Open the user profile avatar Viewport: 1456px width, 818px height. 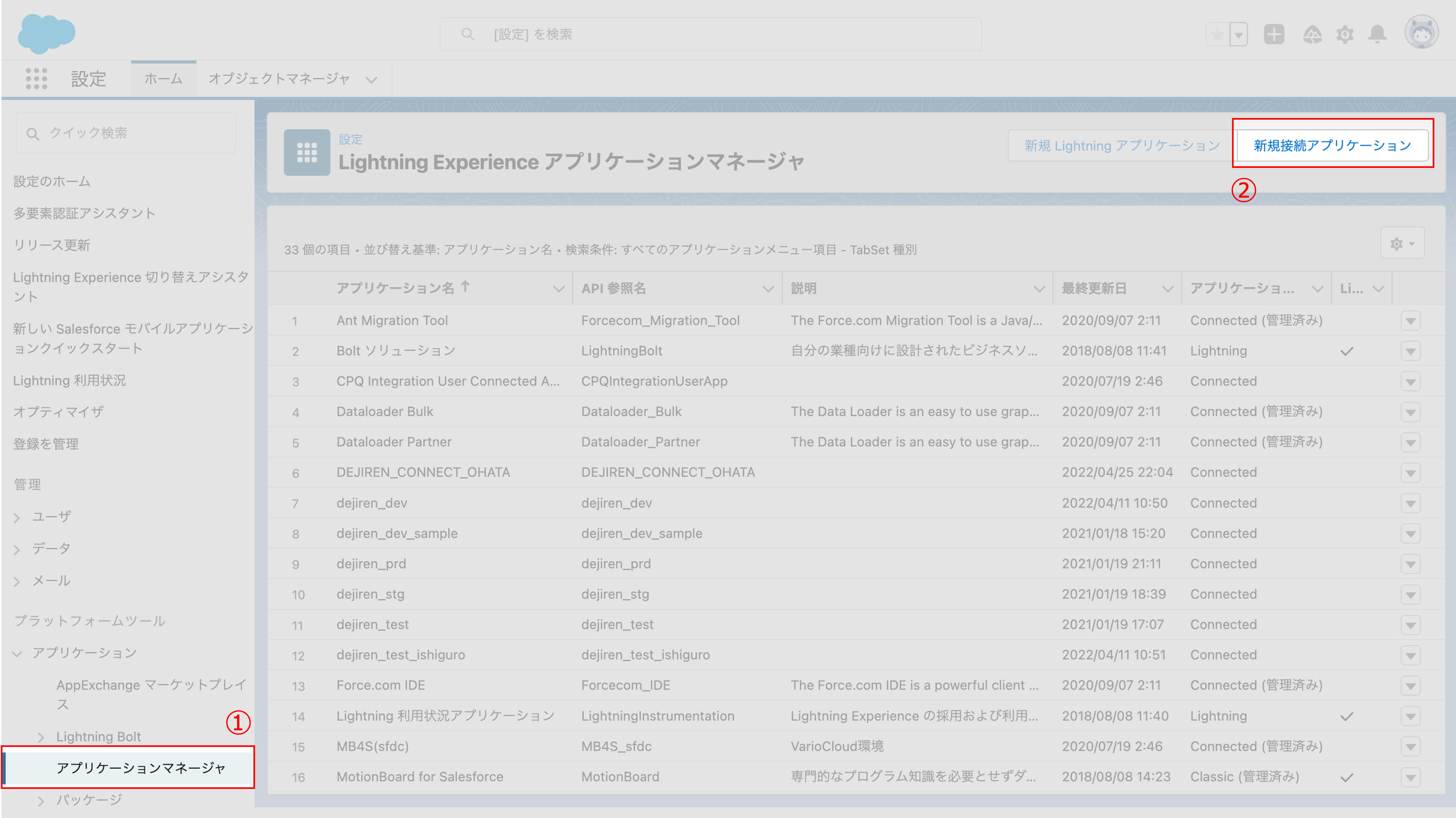(1421, 32)
